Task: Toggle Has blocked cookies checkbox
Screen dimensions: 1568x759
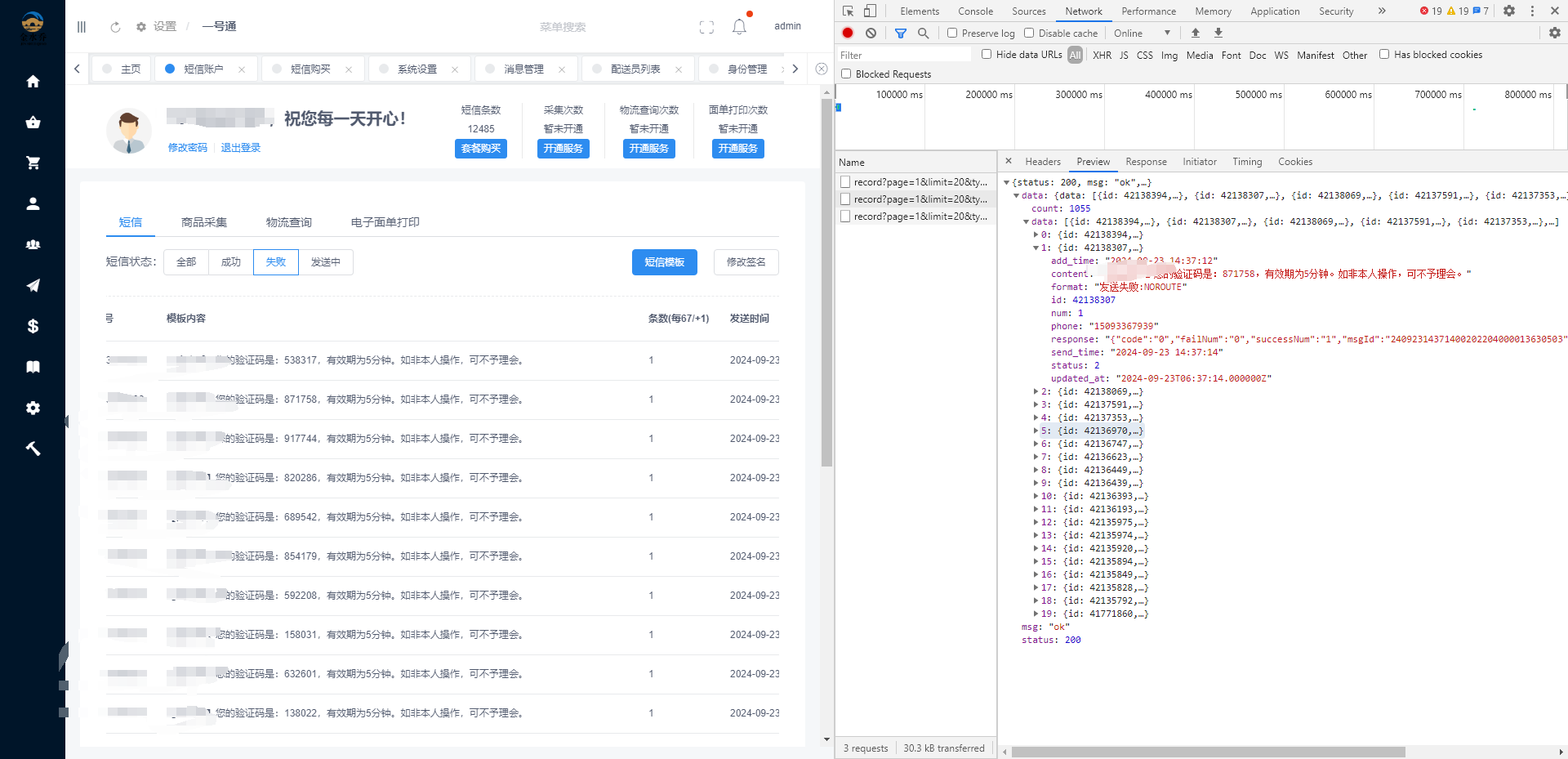Action: 1384,55
